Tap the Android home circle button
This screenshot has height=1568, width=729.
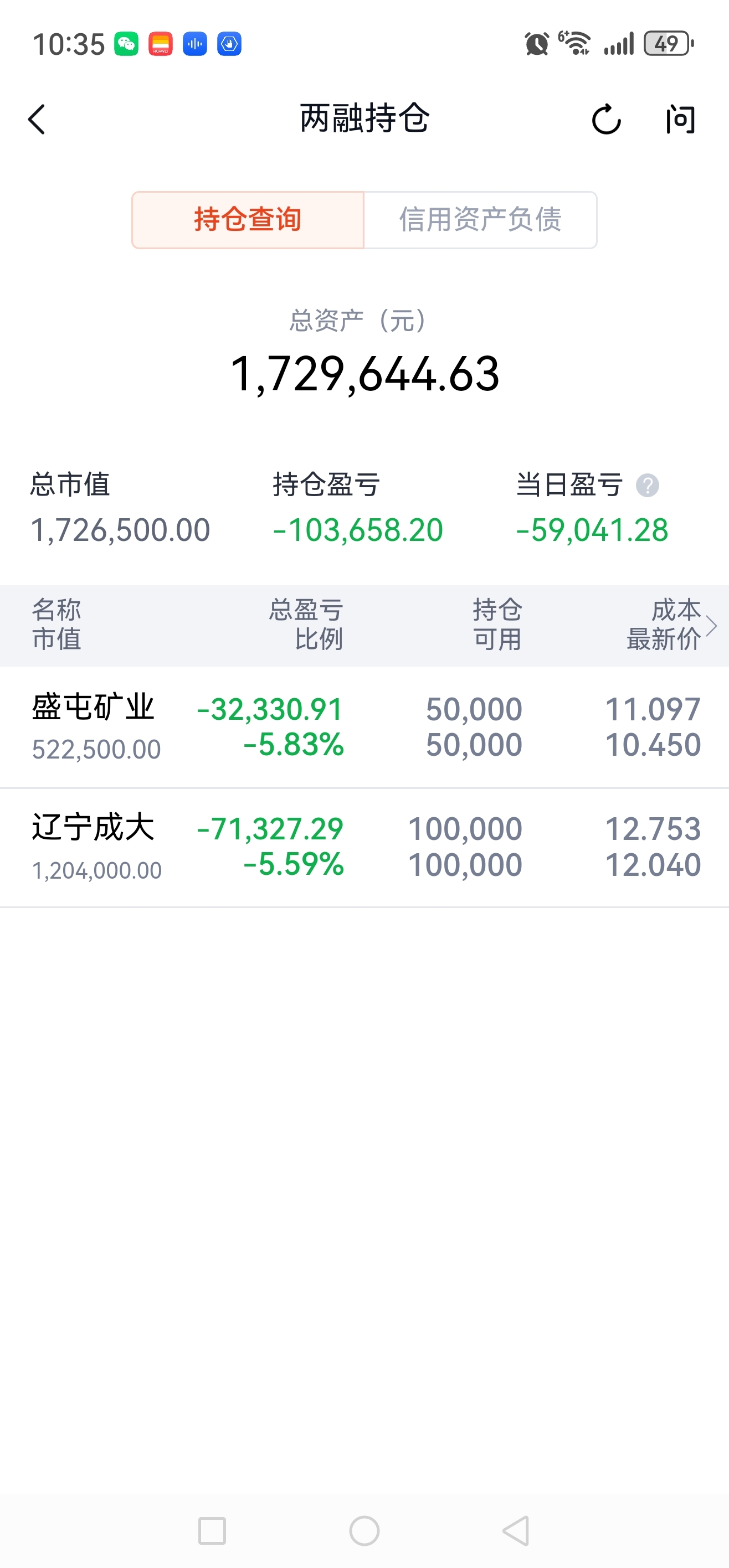tap(364, 1530)
